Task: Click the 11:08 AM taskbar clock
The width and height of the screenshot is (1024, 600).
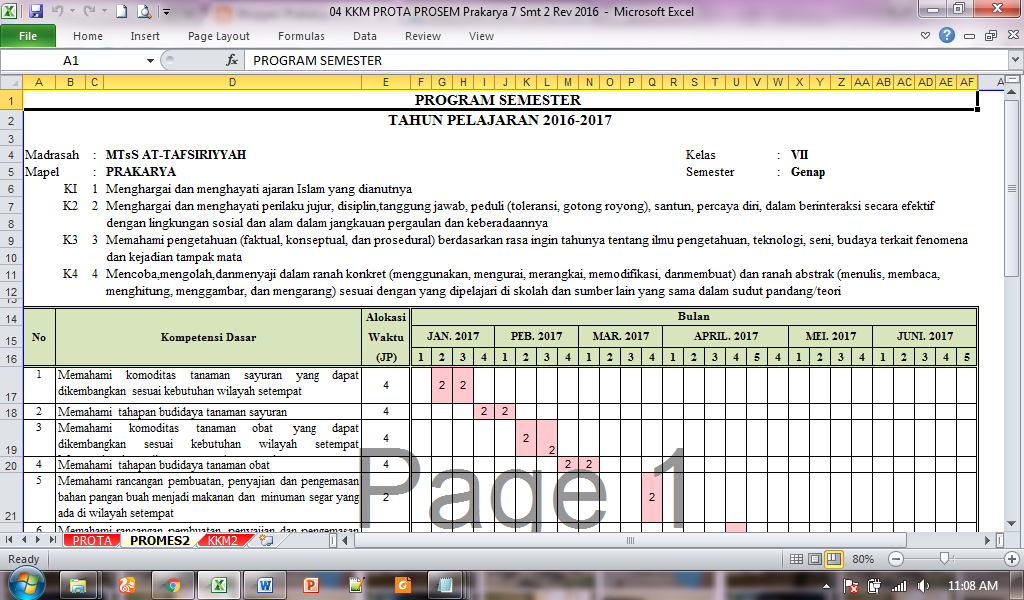Action: [972, 586]
